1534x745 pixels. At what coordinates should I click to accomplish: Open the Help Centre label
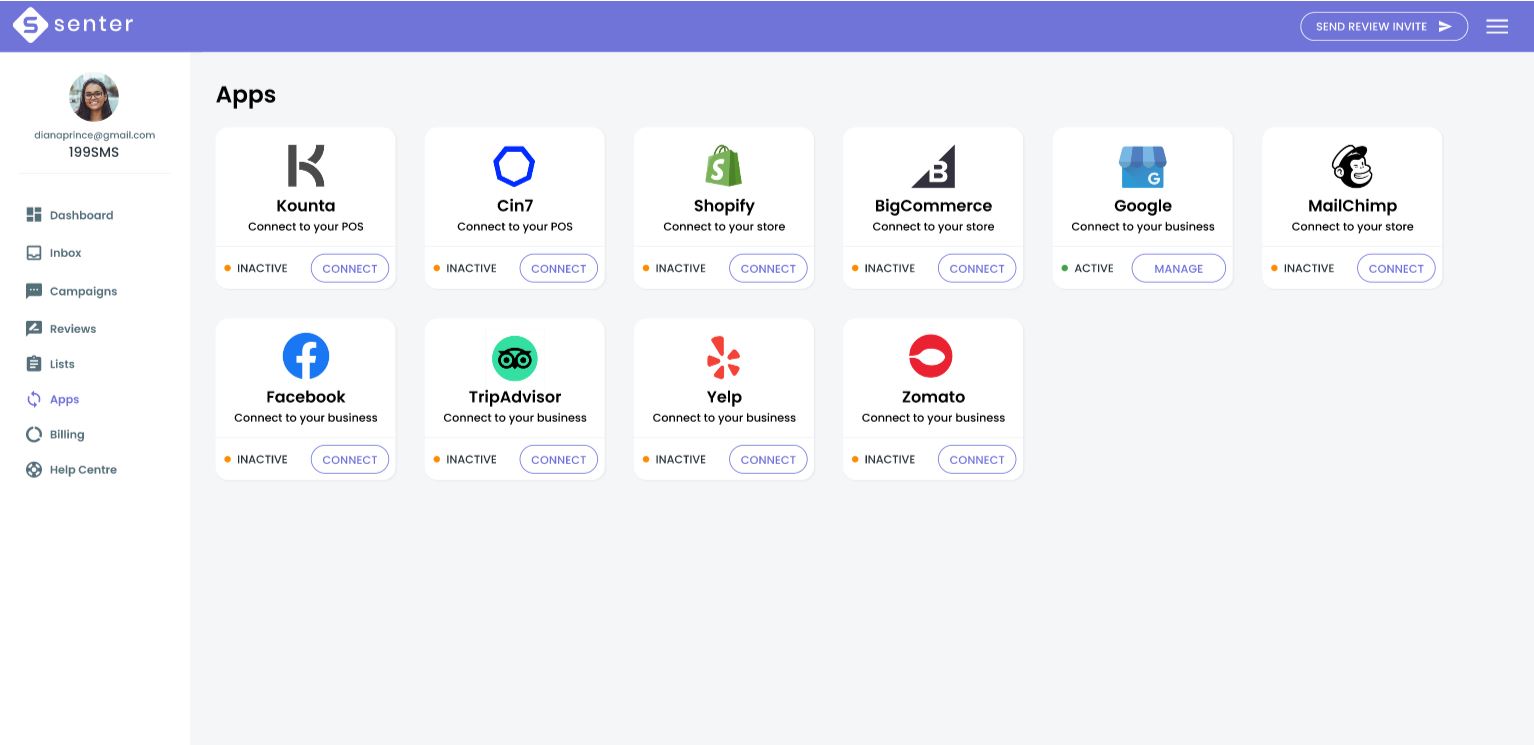click(x=83, y=469)
